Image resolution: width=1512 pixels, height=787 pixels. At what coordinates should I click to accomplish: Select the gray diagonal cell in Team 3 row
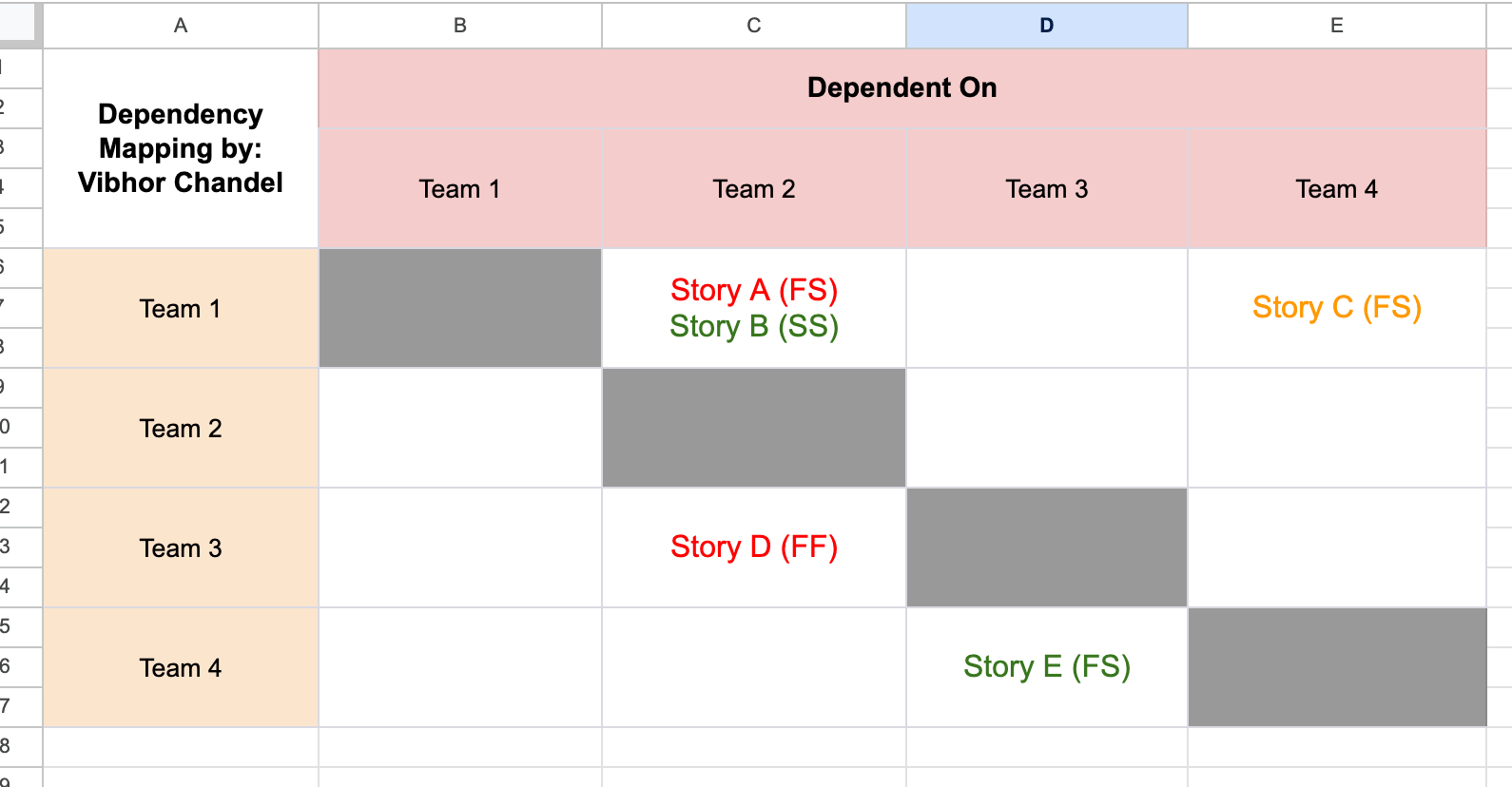pos(1046,547)
